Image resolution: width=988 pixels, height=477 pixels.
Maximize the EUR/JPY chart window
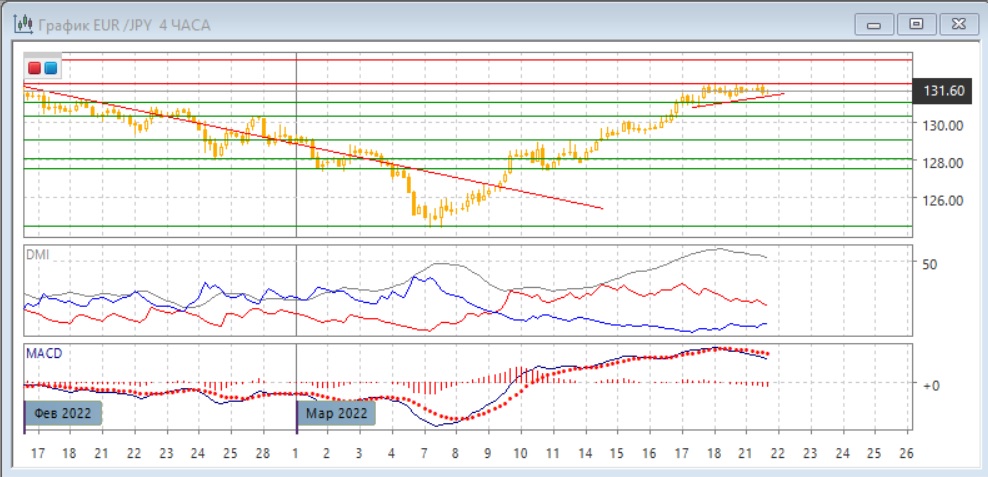click(x=915, y=23)
